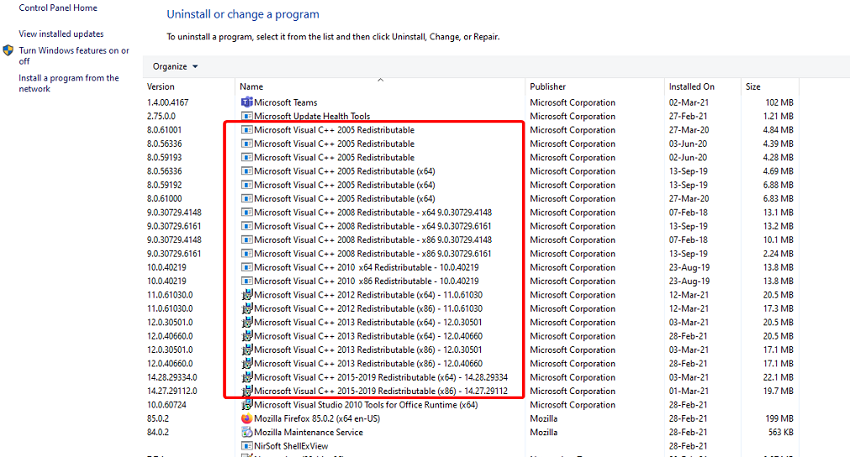The image size is (850, 457).
Task: Click the NirSoft ShellExView icon
Action: click(x=247, y=446)
